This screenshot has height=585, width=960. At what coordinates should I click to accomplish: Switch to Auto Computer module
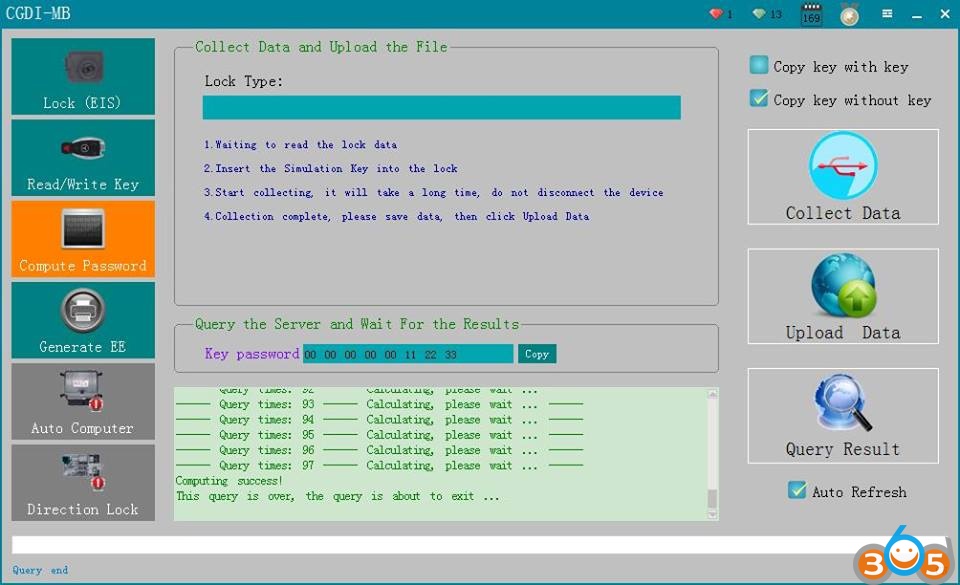(83, 401)
